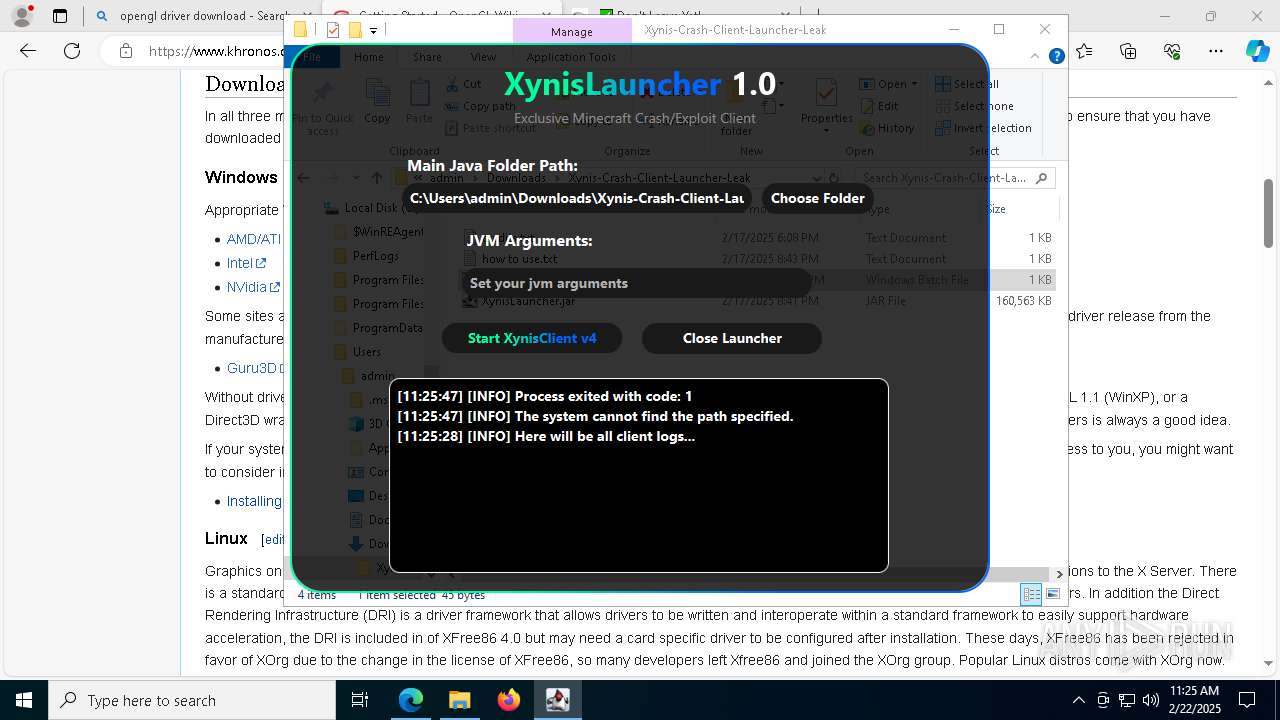
Task: Click Start XynisClient v4 button
Action: coord(532,338)
